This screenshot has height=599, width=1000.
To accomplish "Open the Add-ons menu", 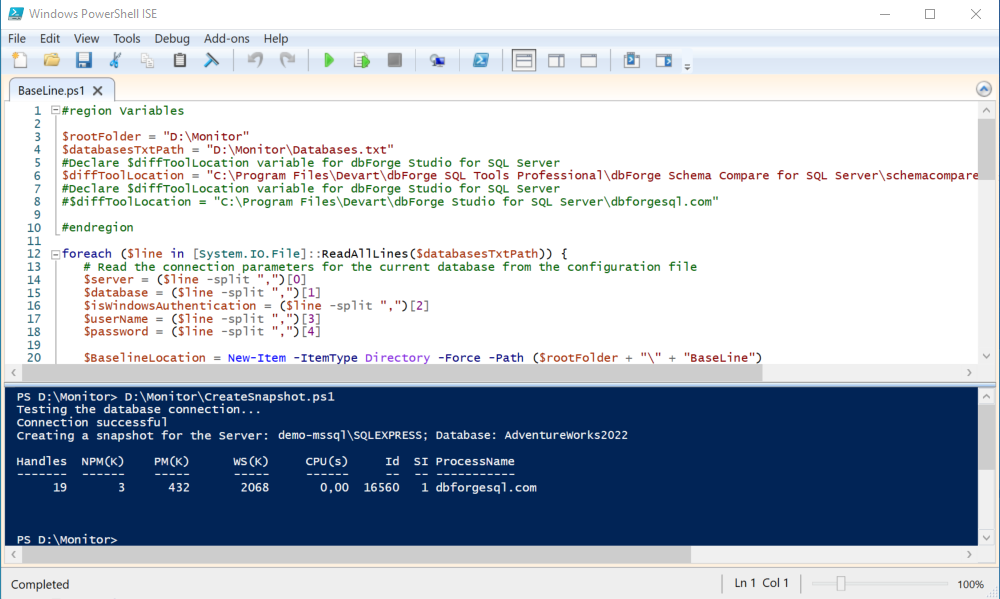I will pyautogui.click(x=226, y=39).
